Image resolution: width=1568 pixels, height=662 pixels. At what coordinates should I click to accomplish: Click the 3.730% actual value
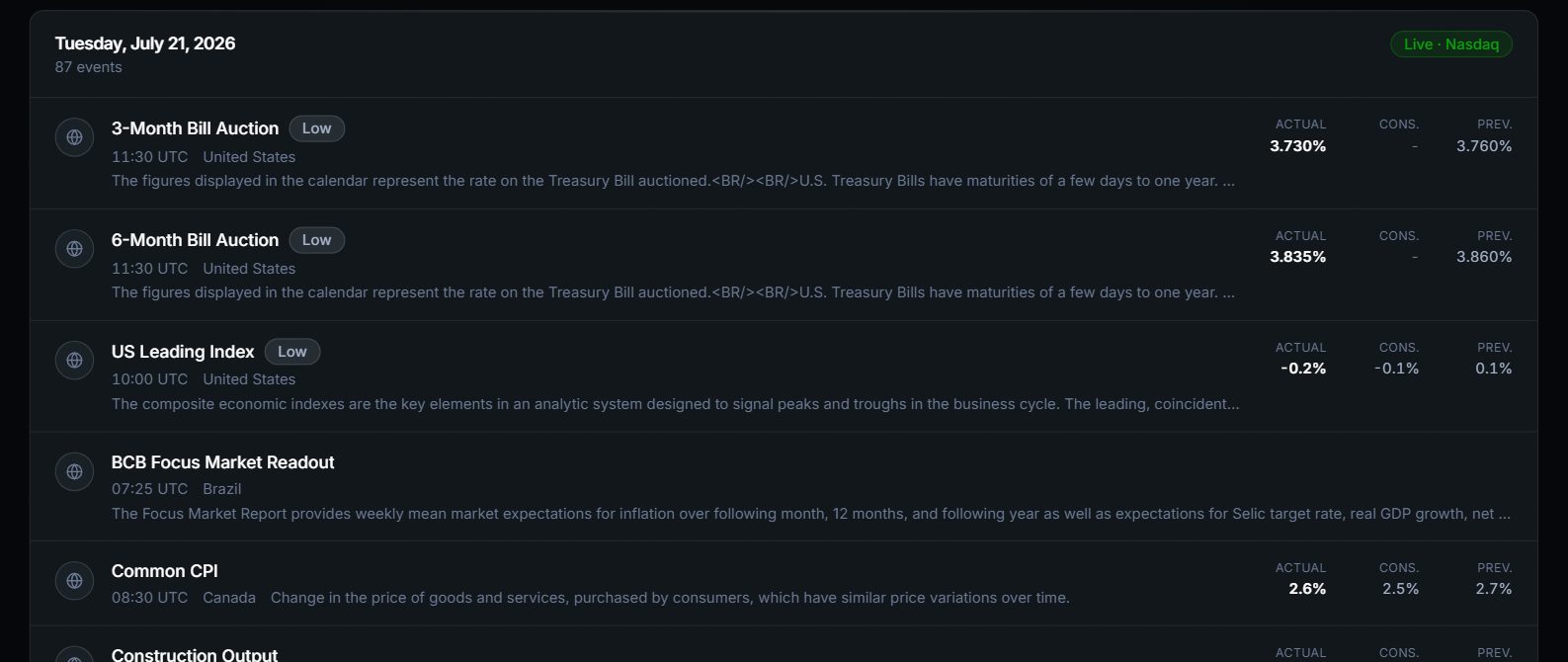click(x=1298, y=146)
